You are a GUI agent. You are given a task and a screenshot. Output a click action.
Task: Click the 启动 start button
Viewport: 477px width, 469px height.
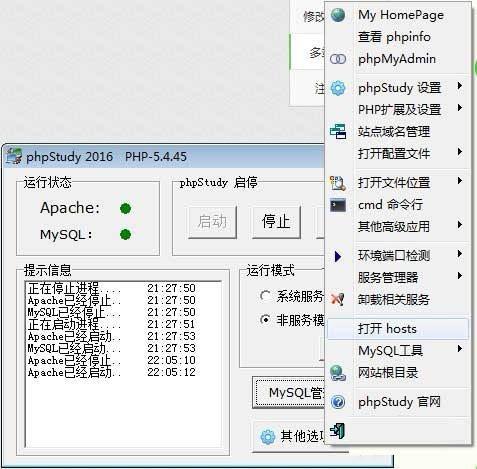[212, 222]
